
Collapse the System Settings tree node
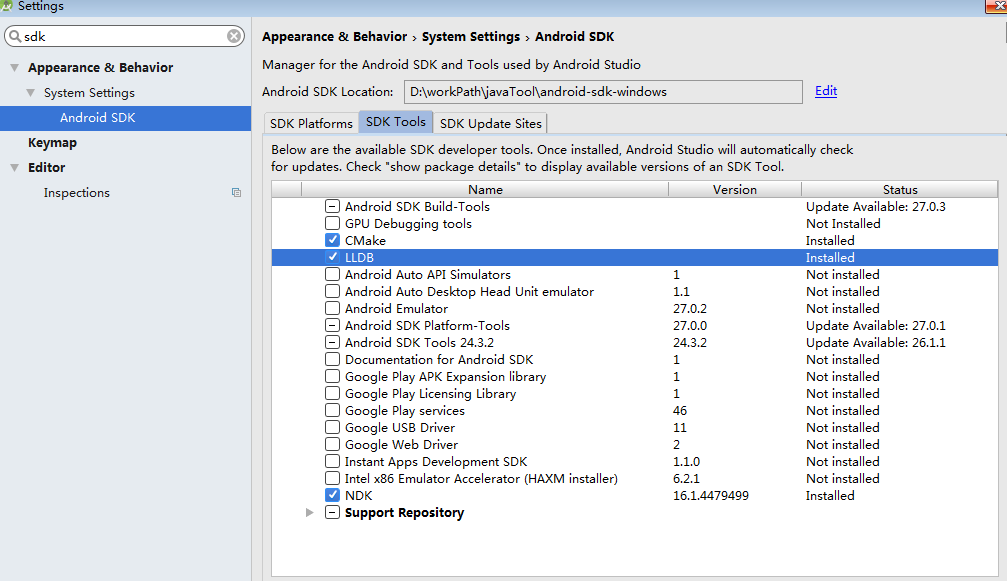30,93
